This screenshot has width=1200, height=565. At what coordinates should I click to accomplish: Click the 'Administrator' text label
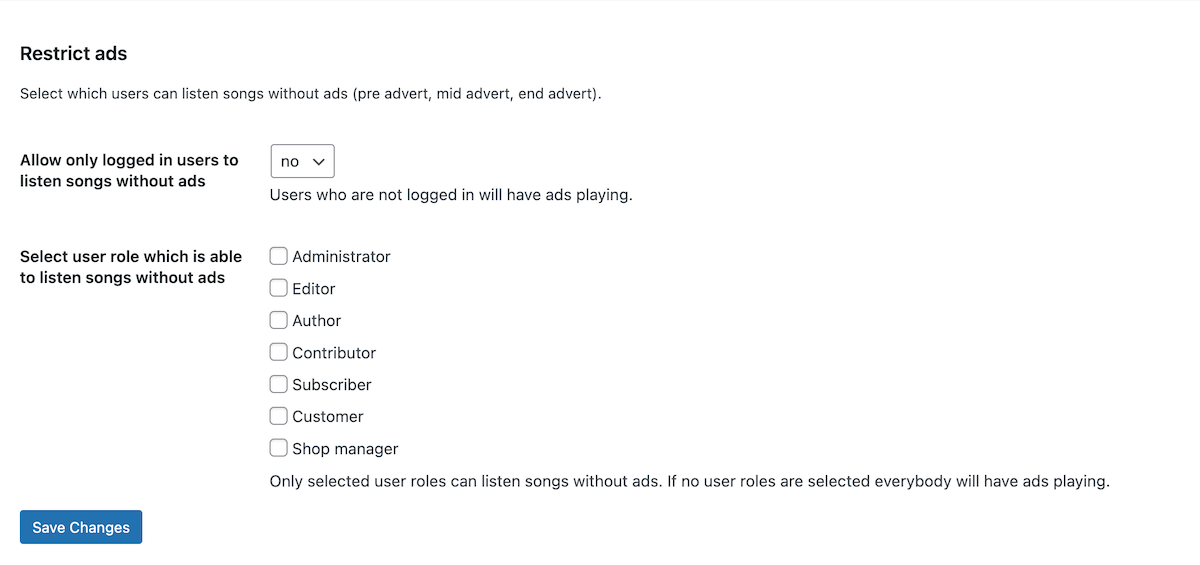click(341, 257)
